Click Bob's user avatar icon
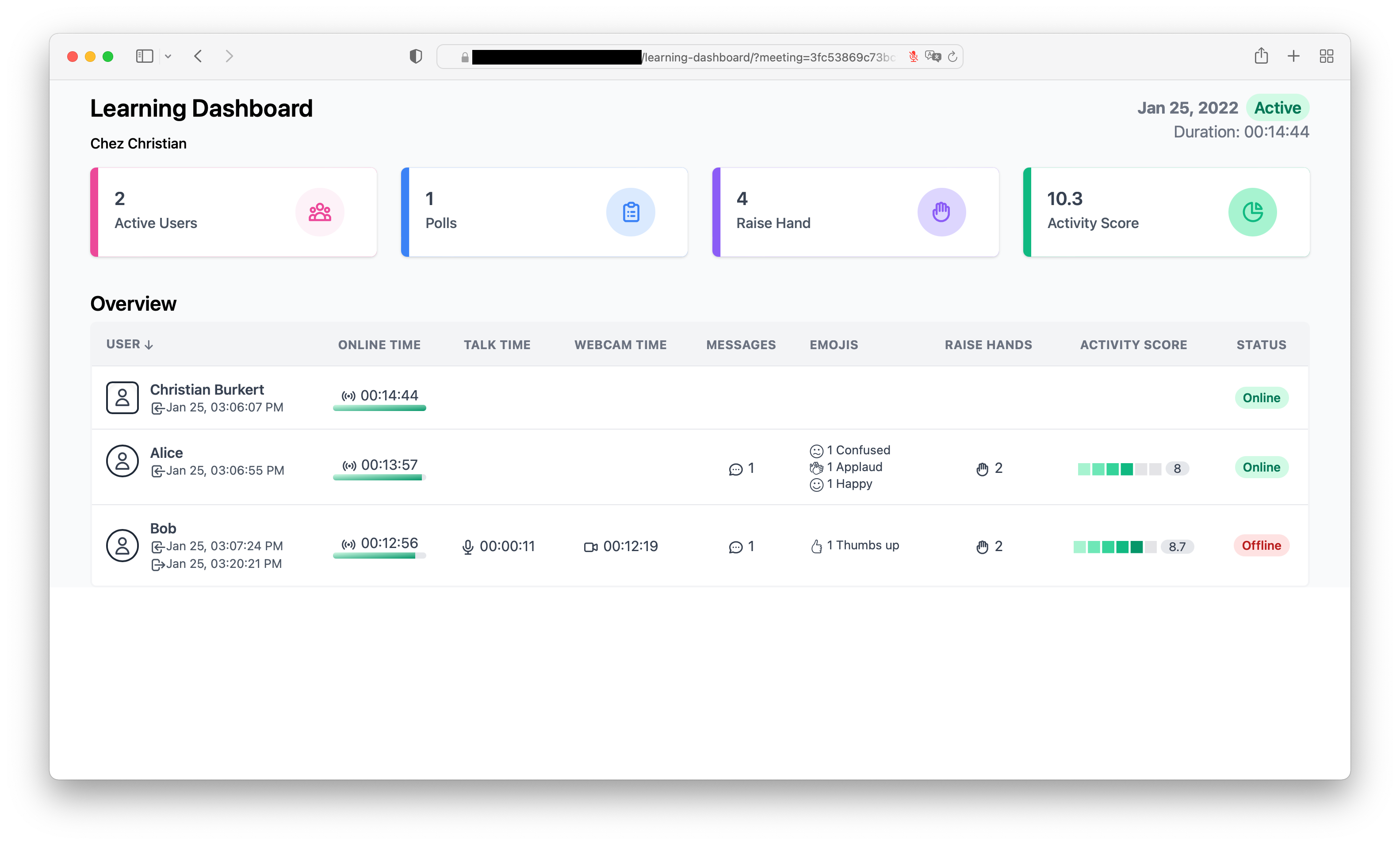1400x845 pixels. pyautogui.click(x=122, y=546)
